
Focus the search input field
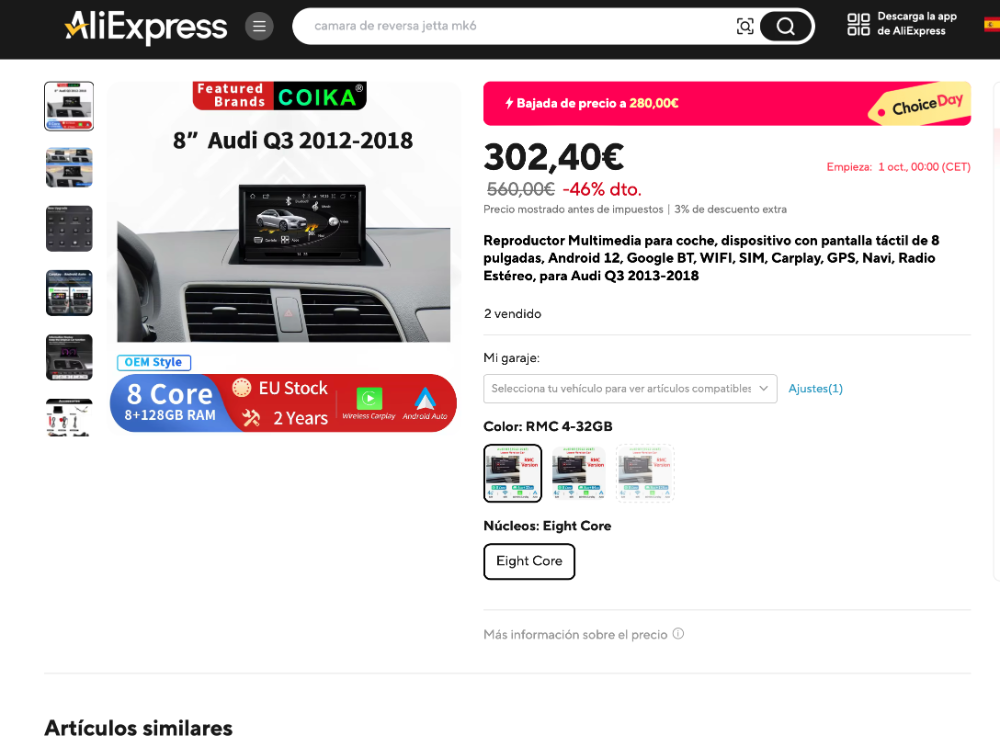[520, 26]
